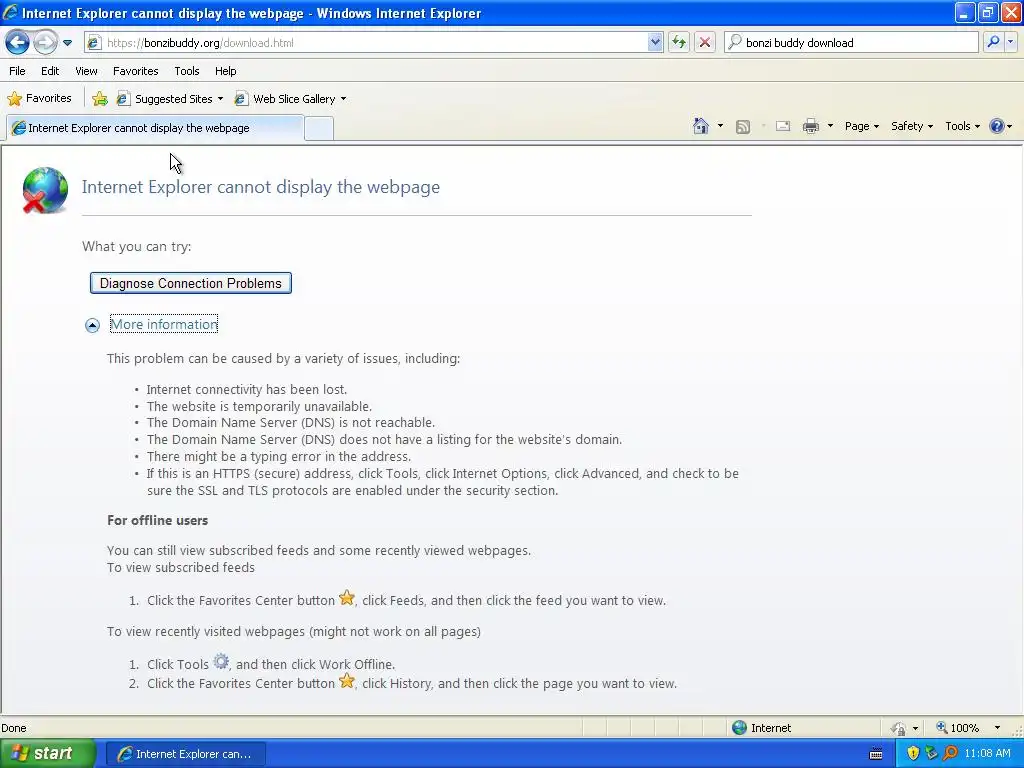Click the Home icon in the command bar
This screenshot has width=1024, height=768.
click(701, 126)
